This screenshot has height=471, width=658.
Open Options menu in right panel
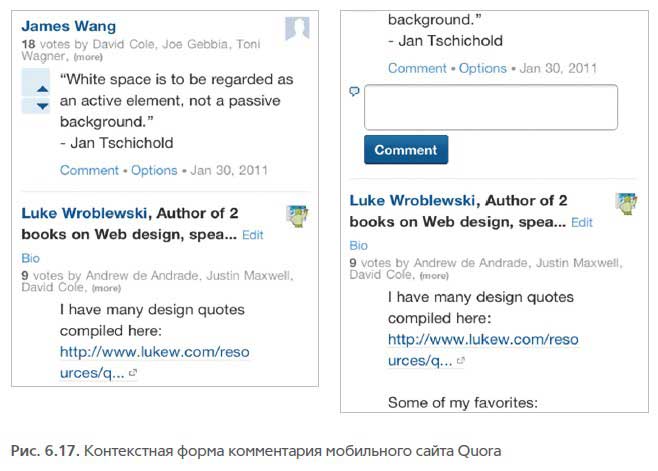click(x=483, y=68)
